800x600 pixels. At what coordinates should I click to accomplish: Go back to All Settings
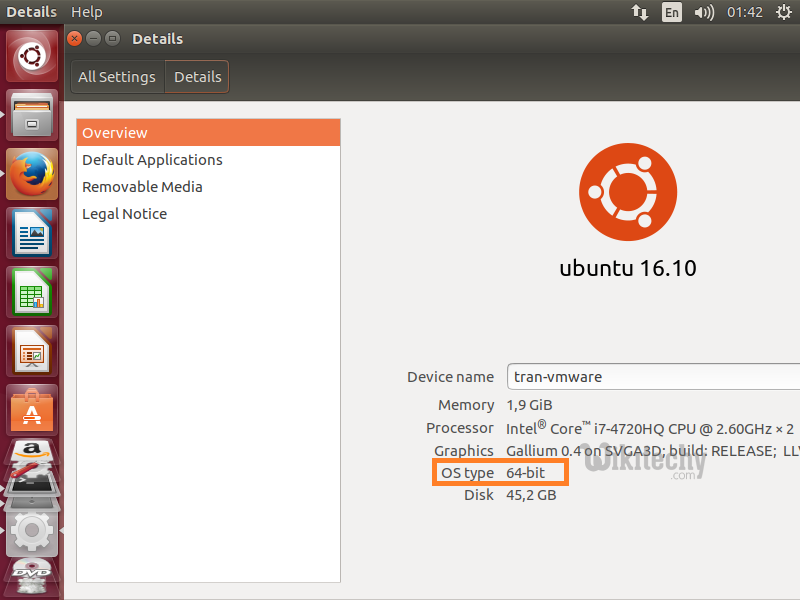tap(117, 77)
